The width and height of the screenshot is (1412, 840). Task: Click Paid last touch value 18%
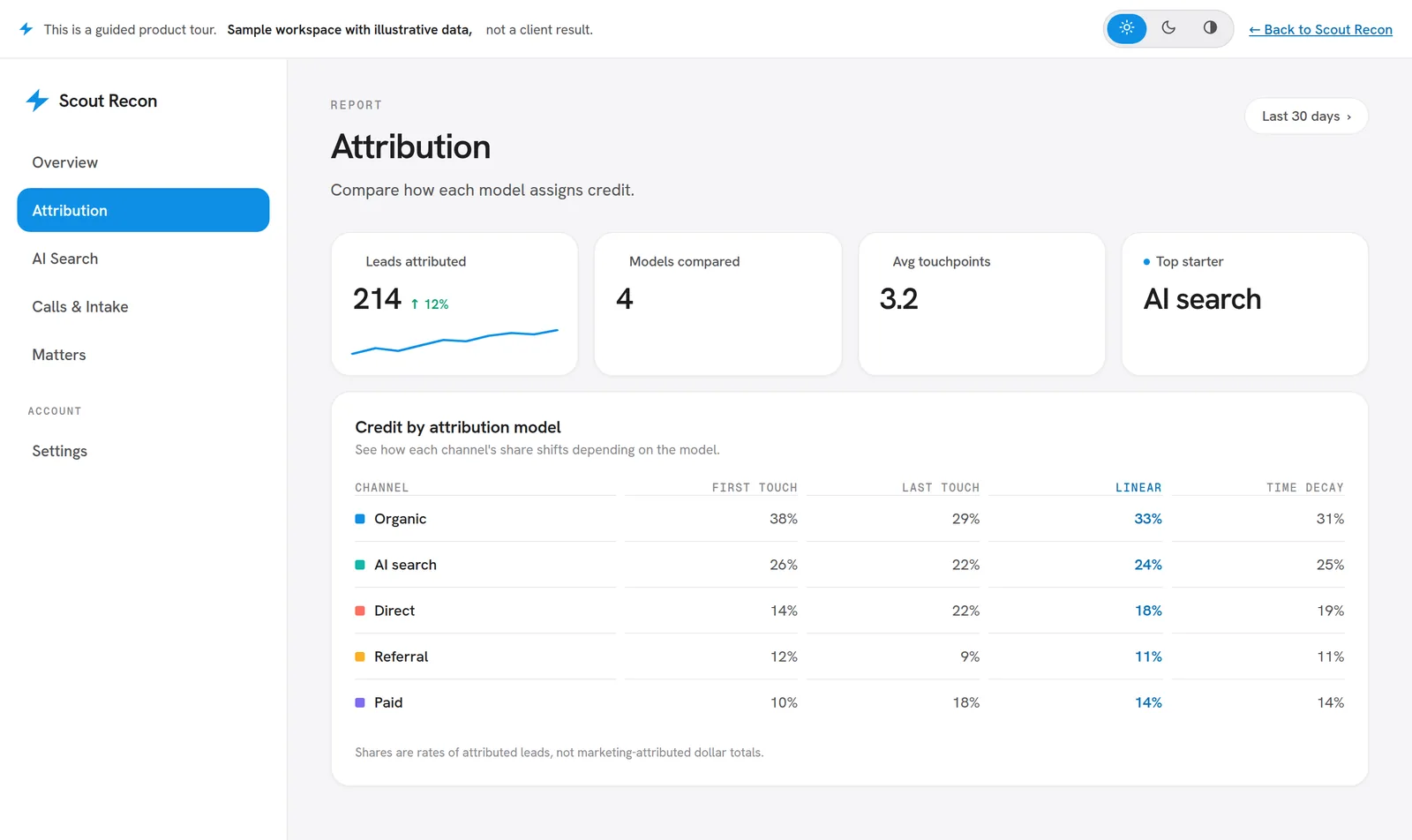(x=966, y=702)
